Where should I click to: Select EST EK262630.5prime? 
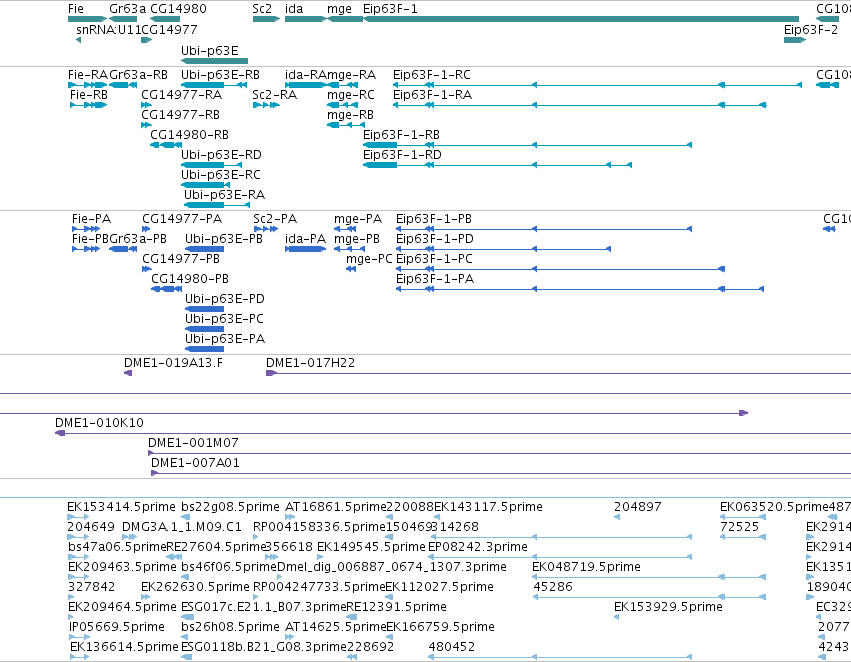pos(195,587)
